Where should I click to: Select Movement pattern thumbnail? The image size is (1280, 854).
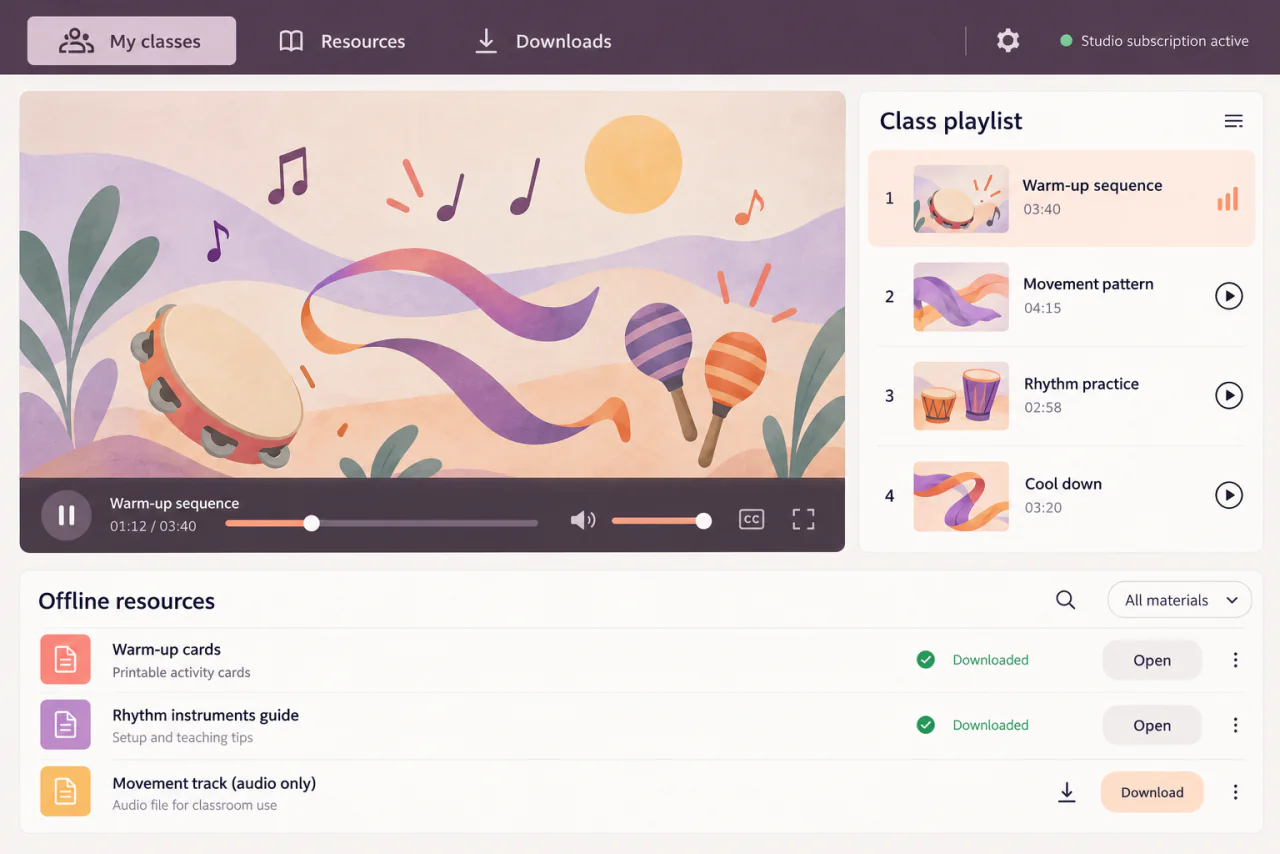tap(961, 297)
